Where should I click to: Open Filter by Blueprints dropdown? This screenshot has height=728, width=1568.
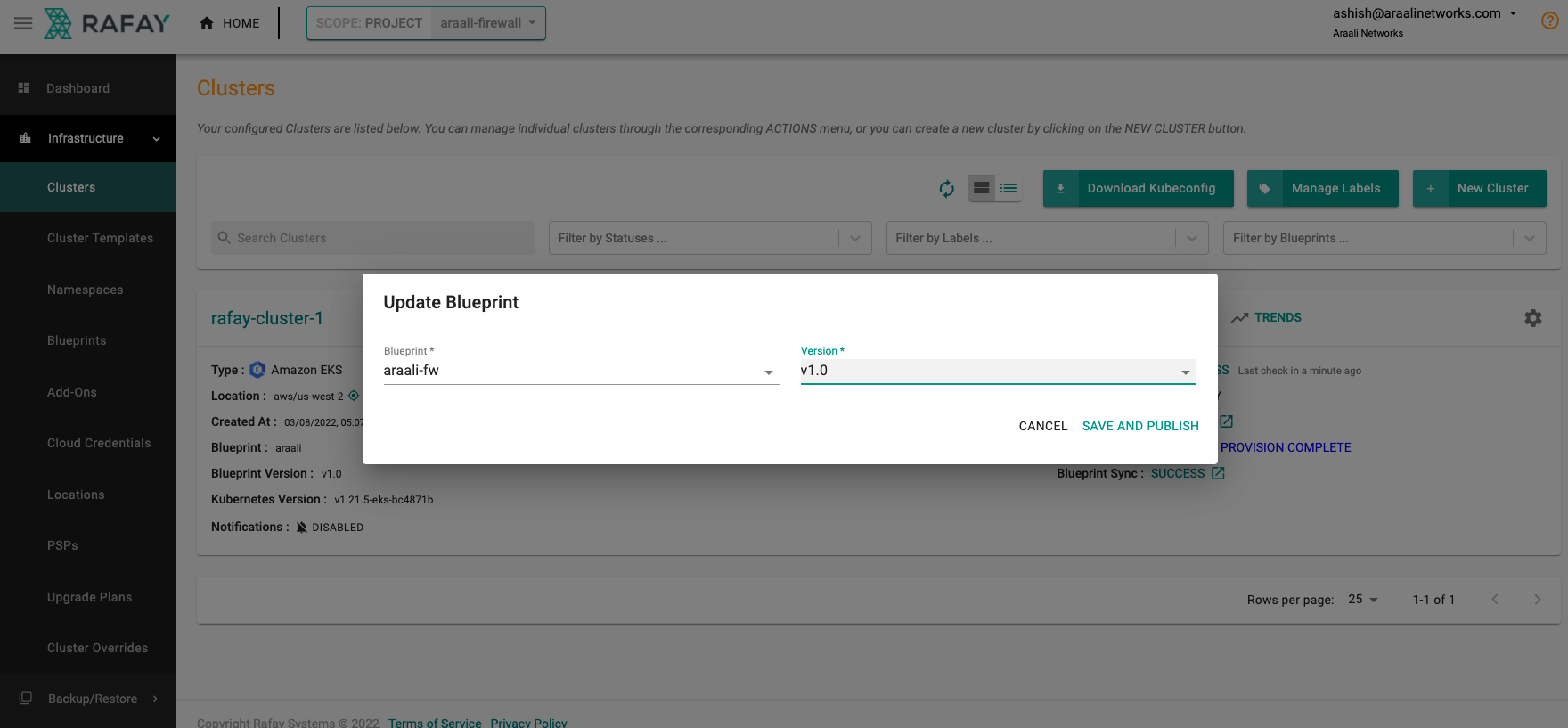tap(1384, 238)
